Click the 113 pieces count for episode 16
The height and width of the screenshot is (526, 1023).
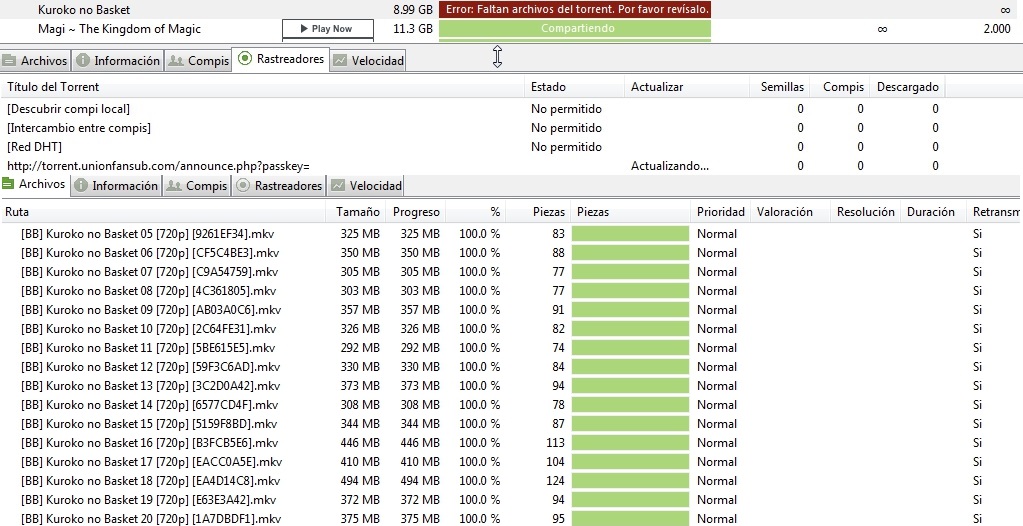click(x=555, y=442)
